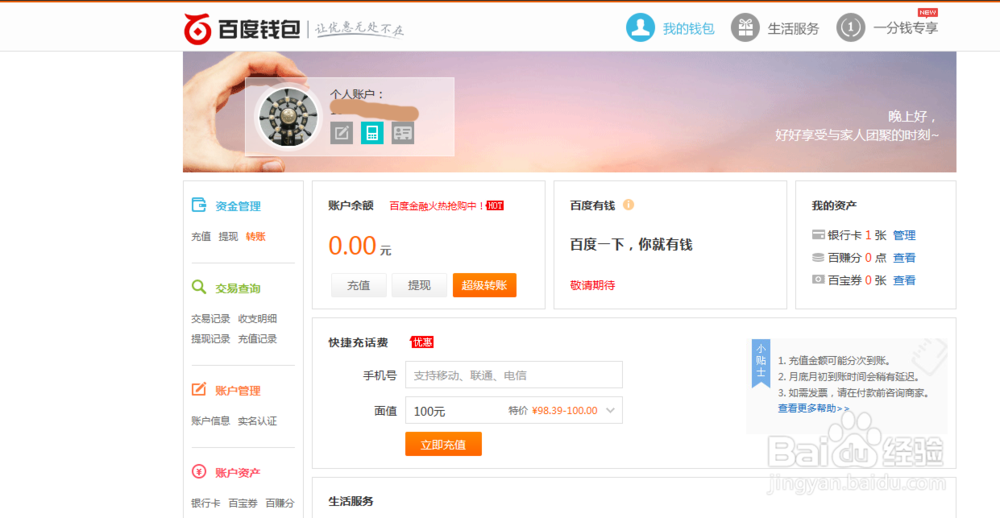
Task: Click the orange 立即充值 button
Action: tap(443, 444)
